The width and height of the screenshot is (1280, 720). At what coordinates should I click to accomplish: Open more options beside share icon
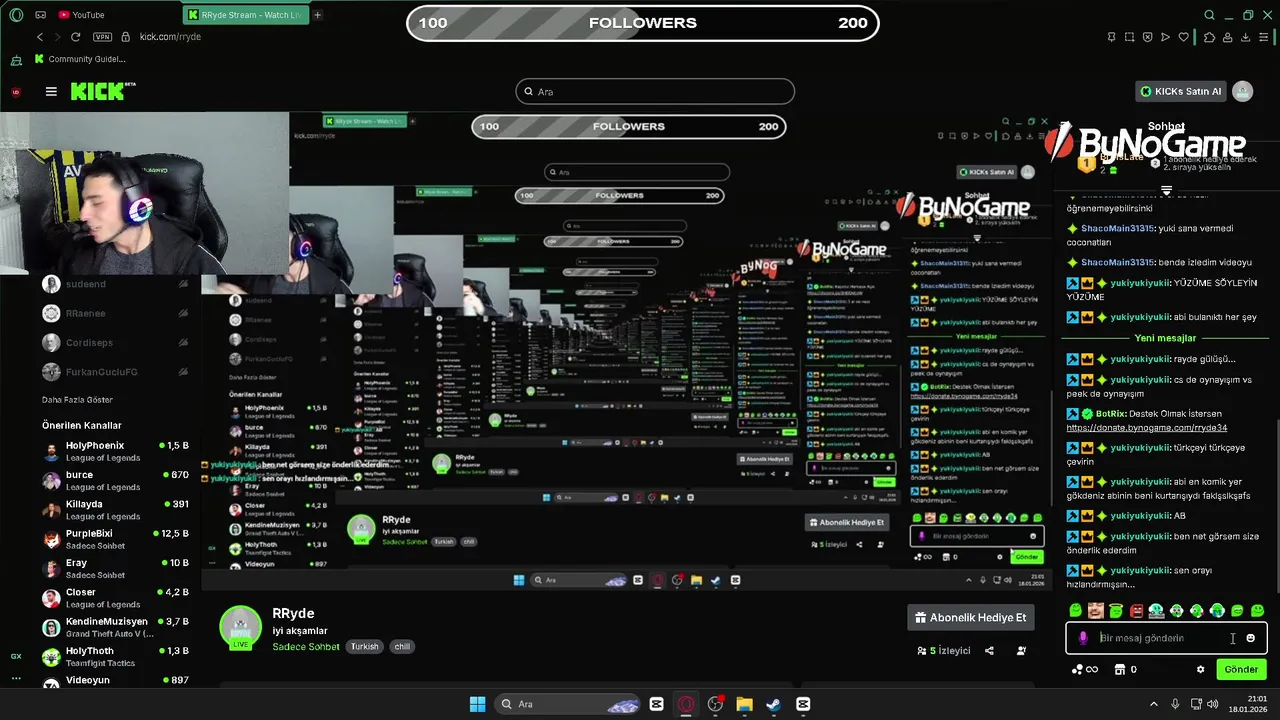pyautogui.click(x=1021, y=651)
